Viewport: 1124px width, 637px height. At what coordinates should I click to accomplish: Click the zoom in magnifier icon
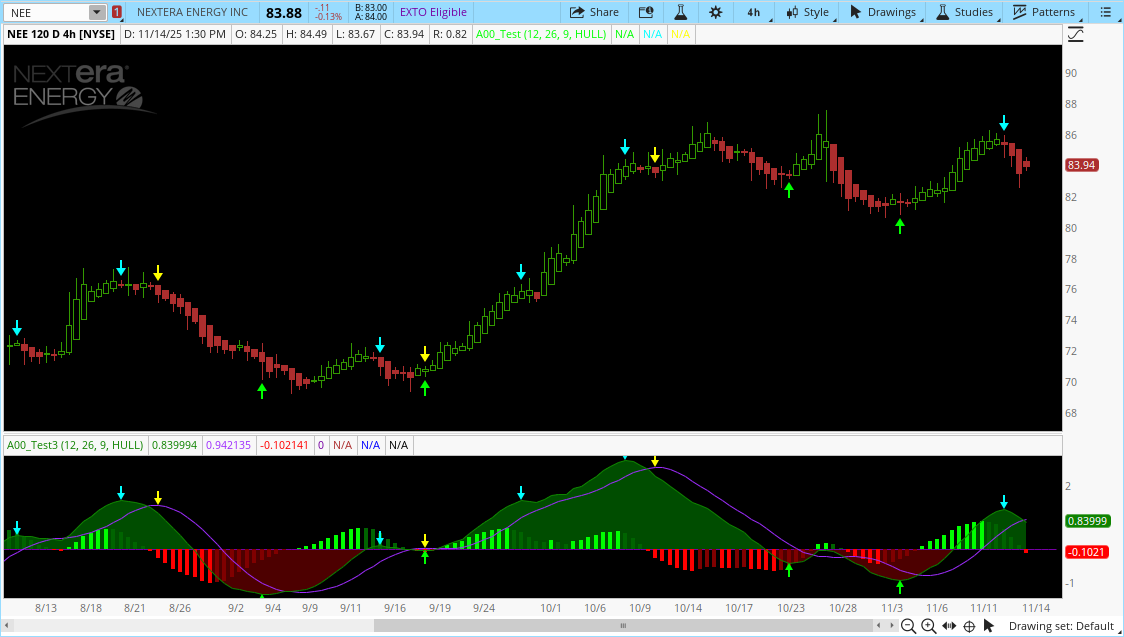tap(929, 626)
